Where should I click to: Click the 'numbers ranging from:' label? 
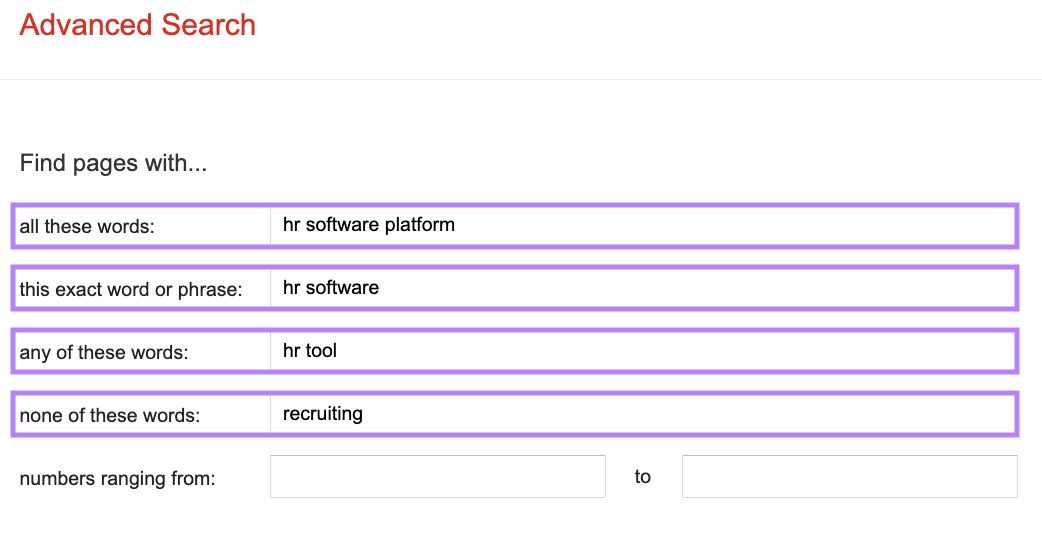117,479
